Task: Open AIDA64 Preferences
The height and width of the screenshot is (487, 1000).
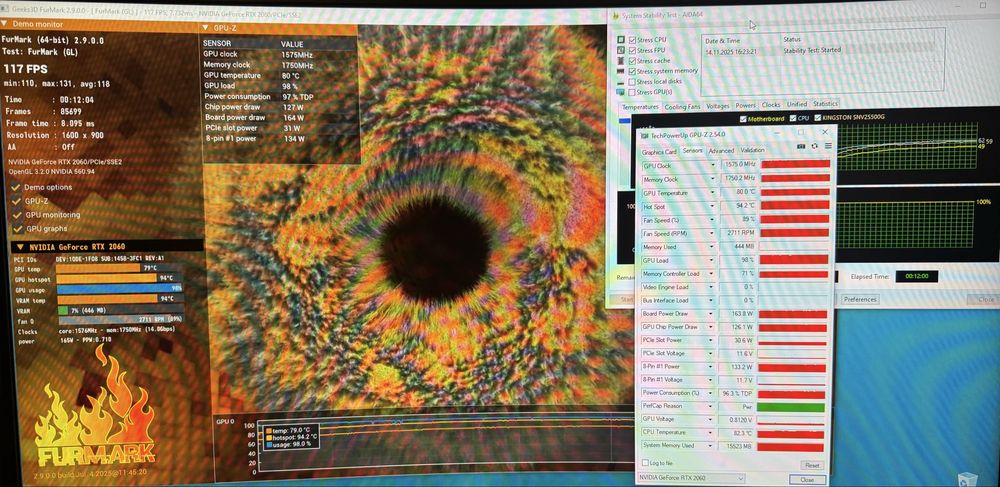Action: pos(860,299)
